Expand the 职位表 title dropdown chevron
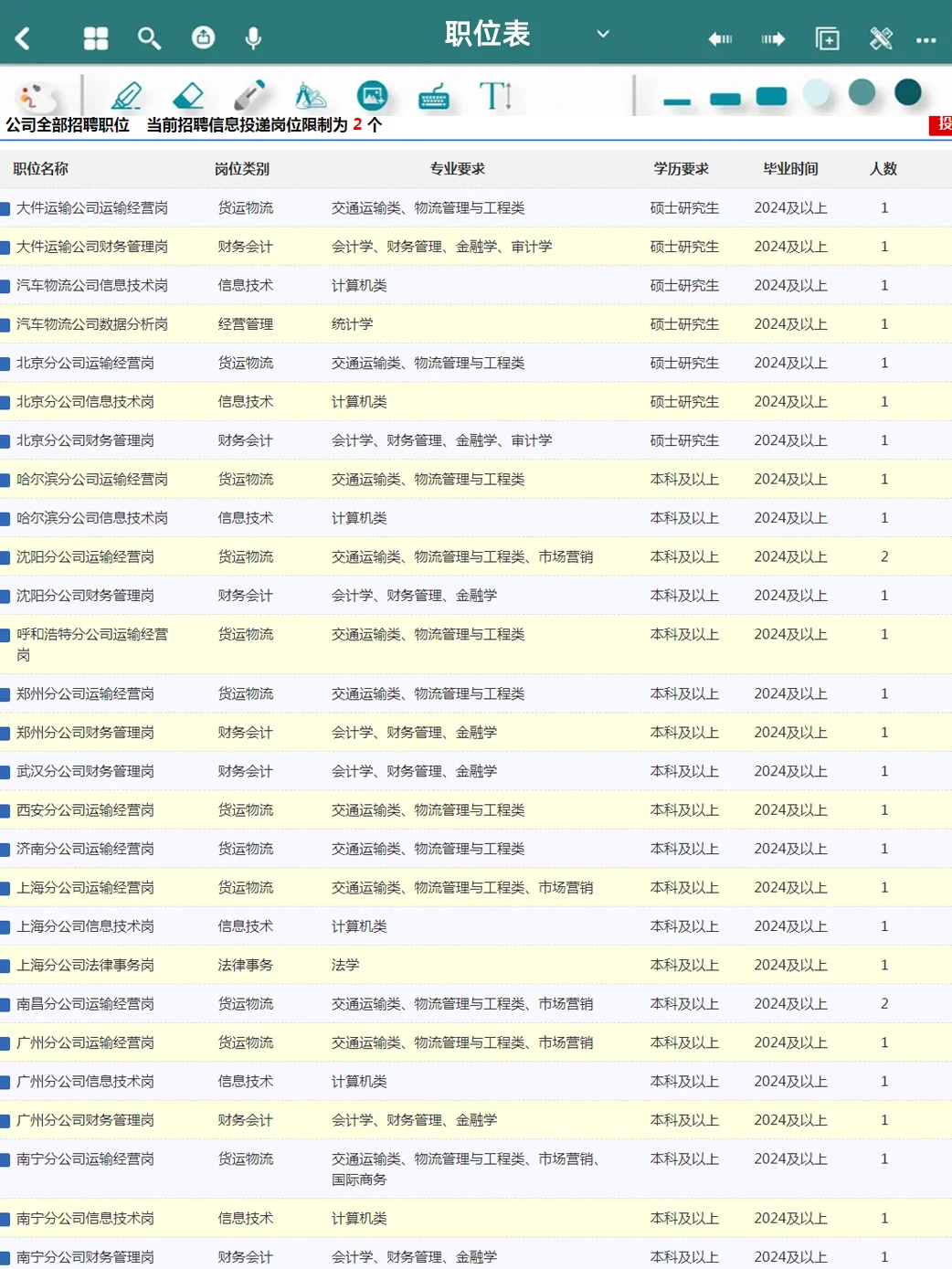 pyautogui.click(x=603, y=34)
